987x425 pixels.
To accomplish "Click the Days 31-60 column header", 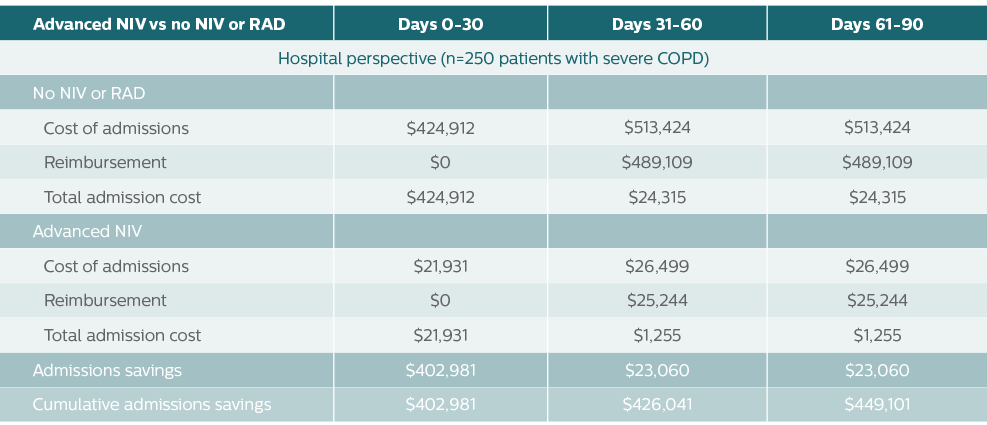I will pyautogui.click(x=657, y=25).
